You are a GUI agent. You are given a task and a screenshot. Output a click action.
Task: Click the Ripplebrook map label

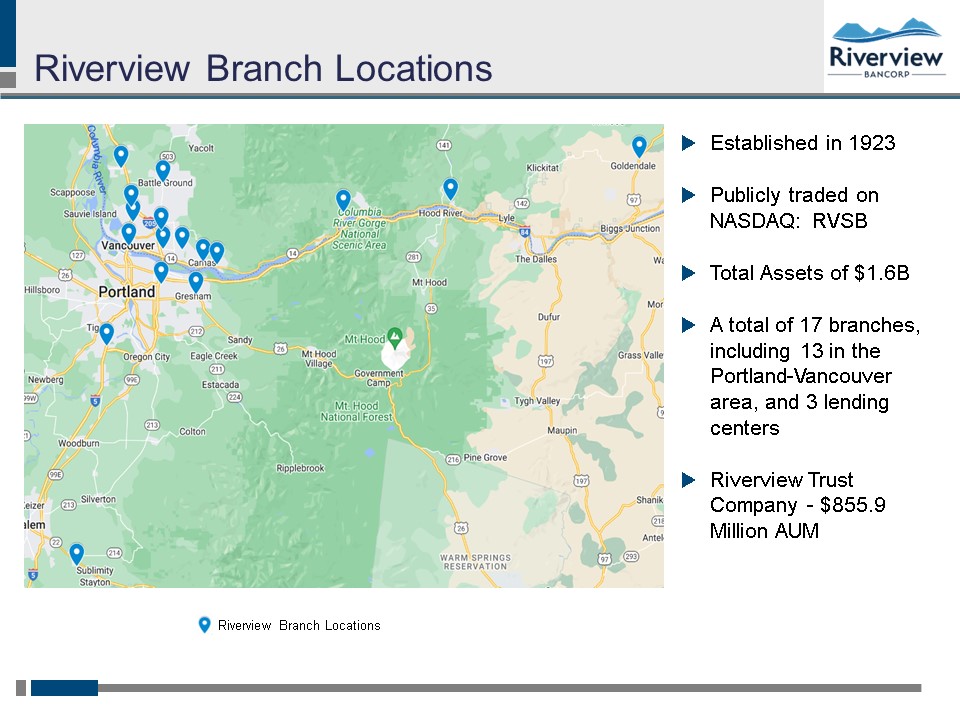coord(301,468)
